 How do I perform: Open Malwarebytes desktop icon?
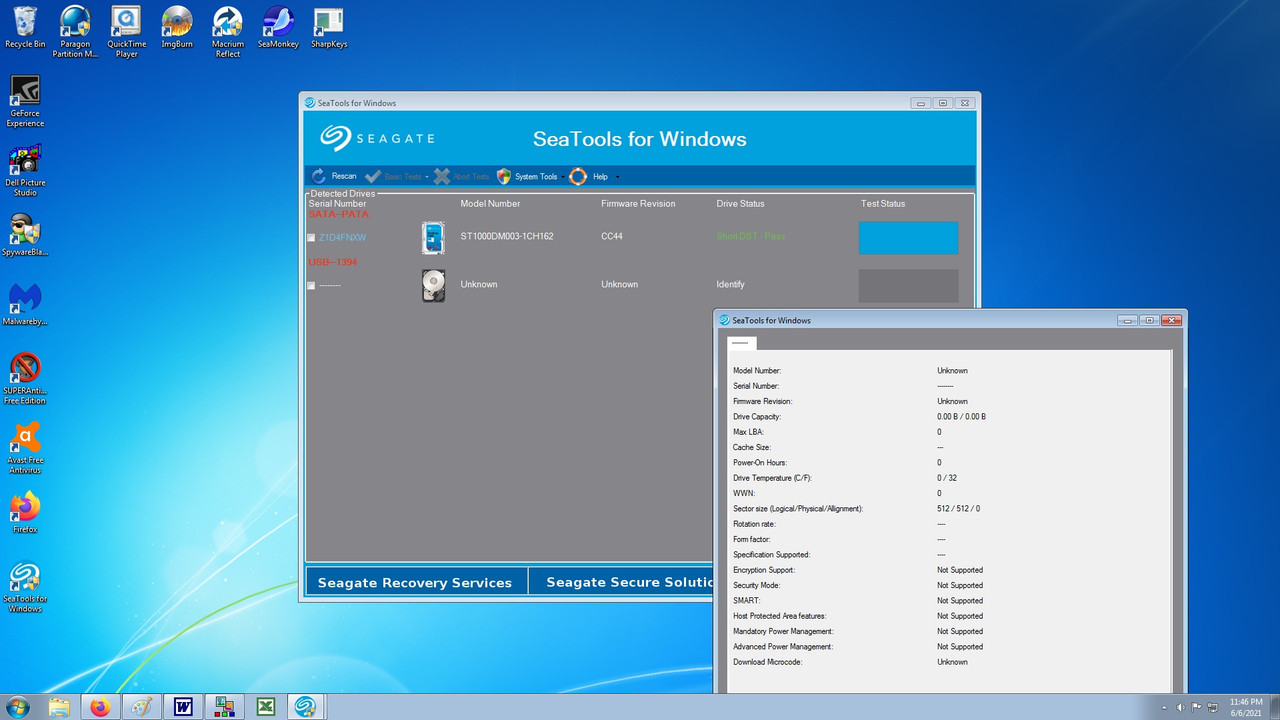[25, 305]
